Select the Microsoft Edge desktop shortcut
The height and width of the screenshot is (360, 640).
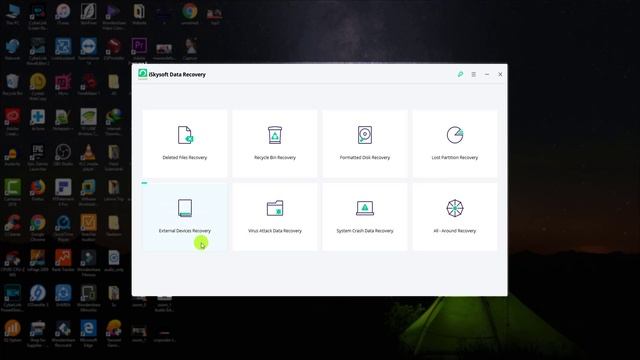[88, 333]
